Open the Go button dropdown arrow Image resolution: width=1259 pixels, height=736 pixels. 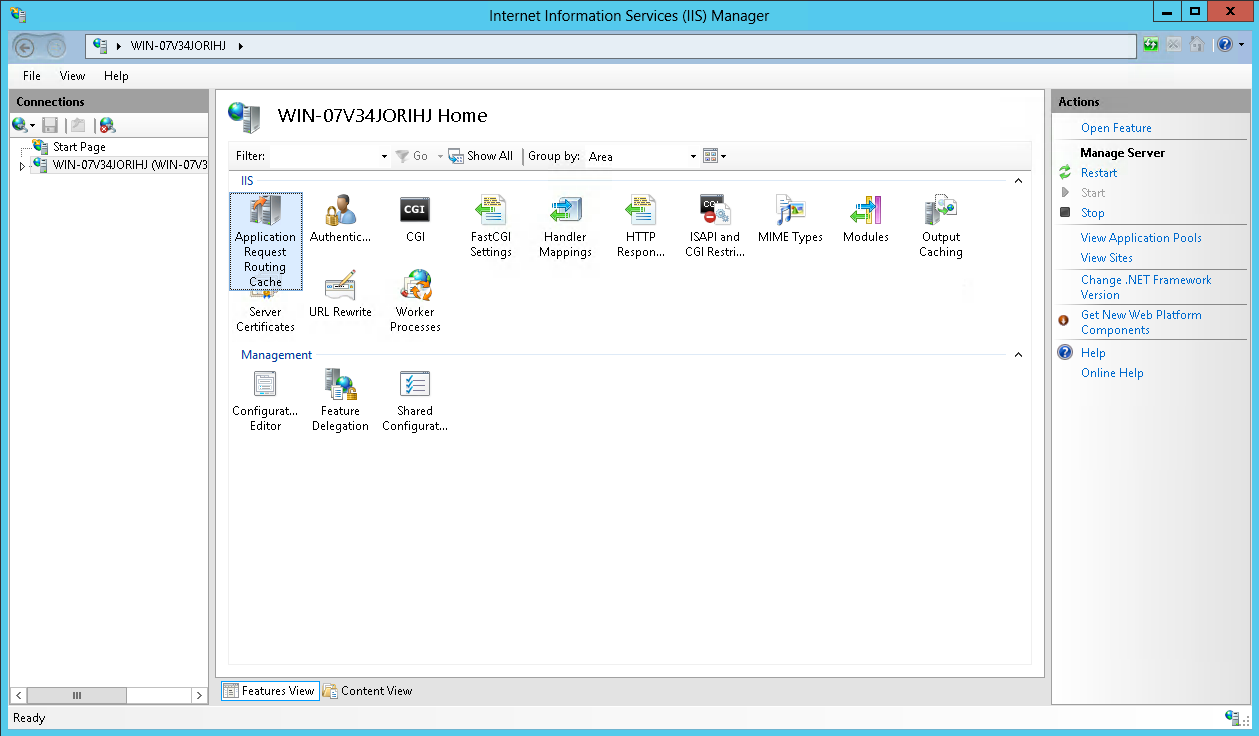440,157
